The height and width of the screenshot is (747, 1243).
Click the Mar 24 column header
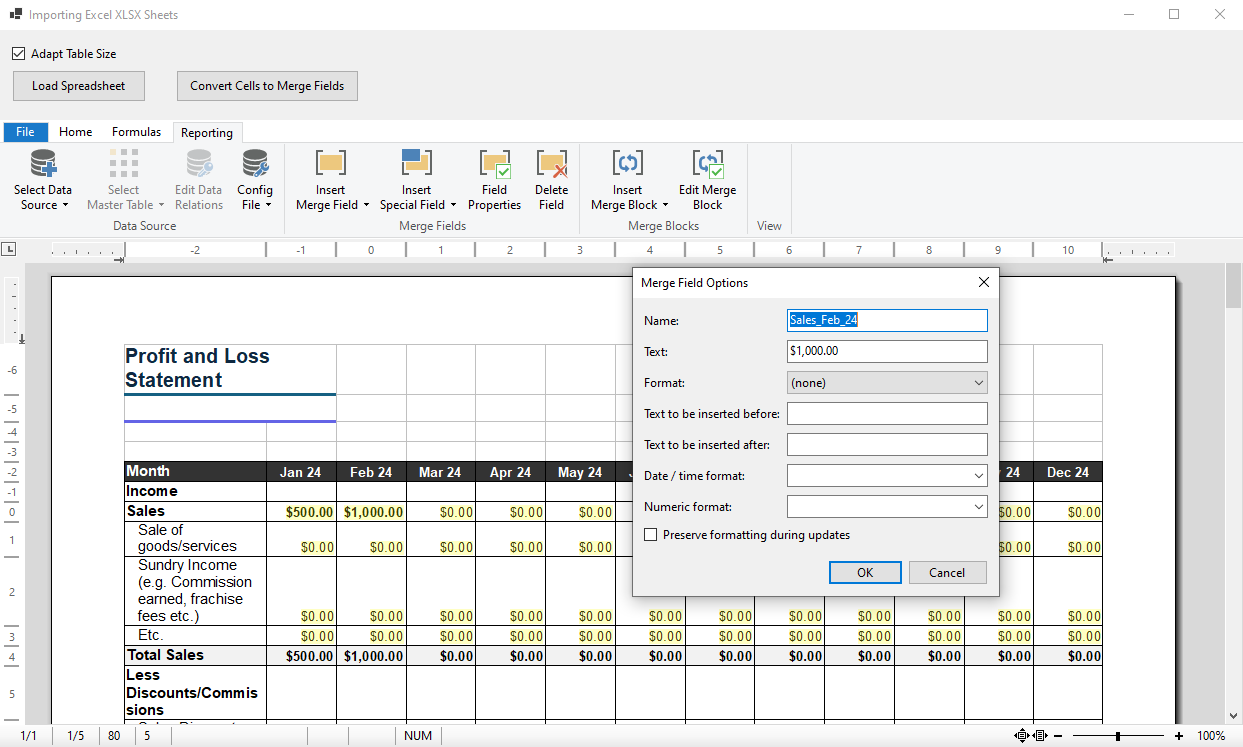tap(440, 472)
